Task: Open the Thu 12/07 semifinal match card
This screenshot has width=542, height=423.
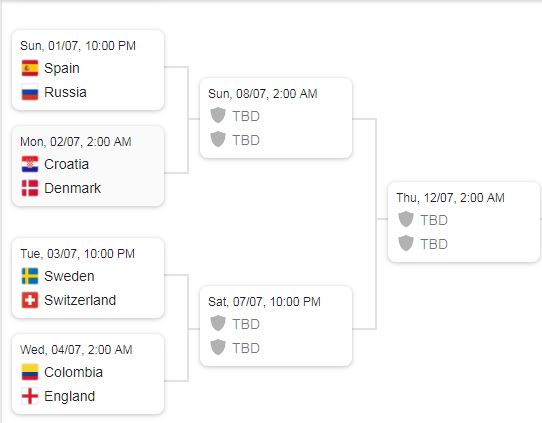Action: (464, 222)
